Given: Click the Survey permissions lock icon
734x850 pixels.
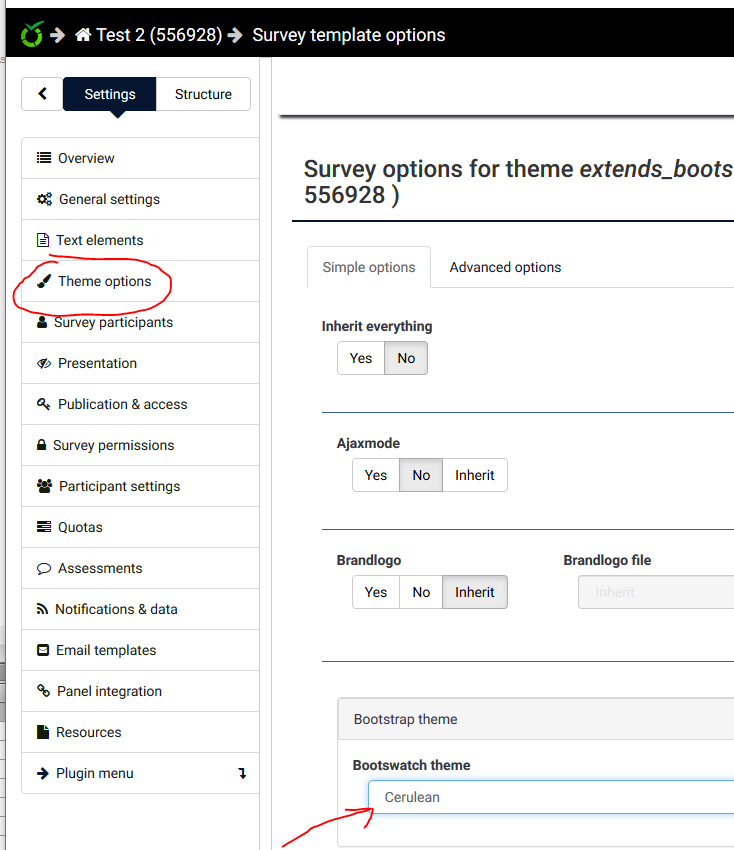Looking at the screenshot, I should pos(41,445).
